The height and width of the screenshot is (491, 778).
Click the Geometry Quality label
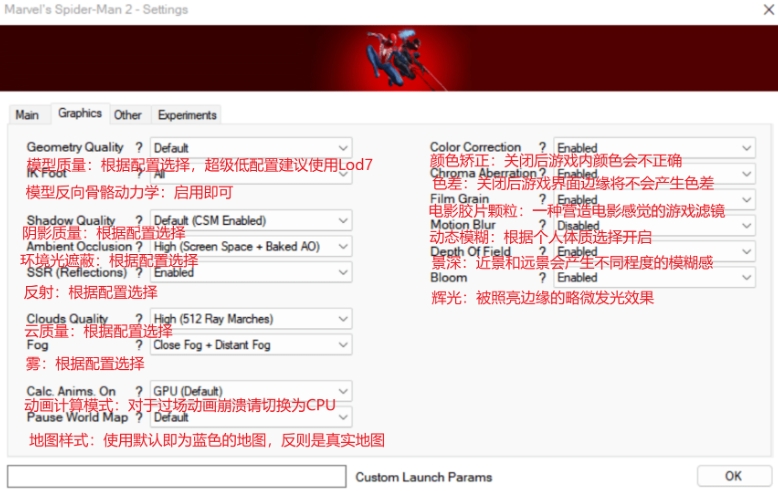pos(75,147)
